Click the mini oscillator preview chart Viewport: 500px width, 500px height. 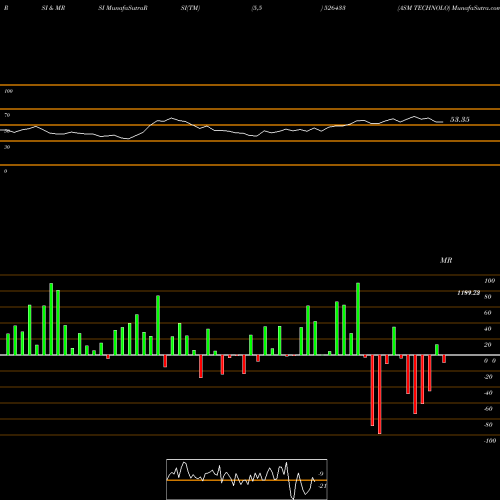pos(247,479)
